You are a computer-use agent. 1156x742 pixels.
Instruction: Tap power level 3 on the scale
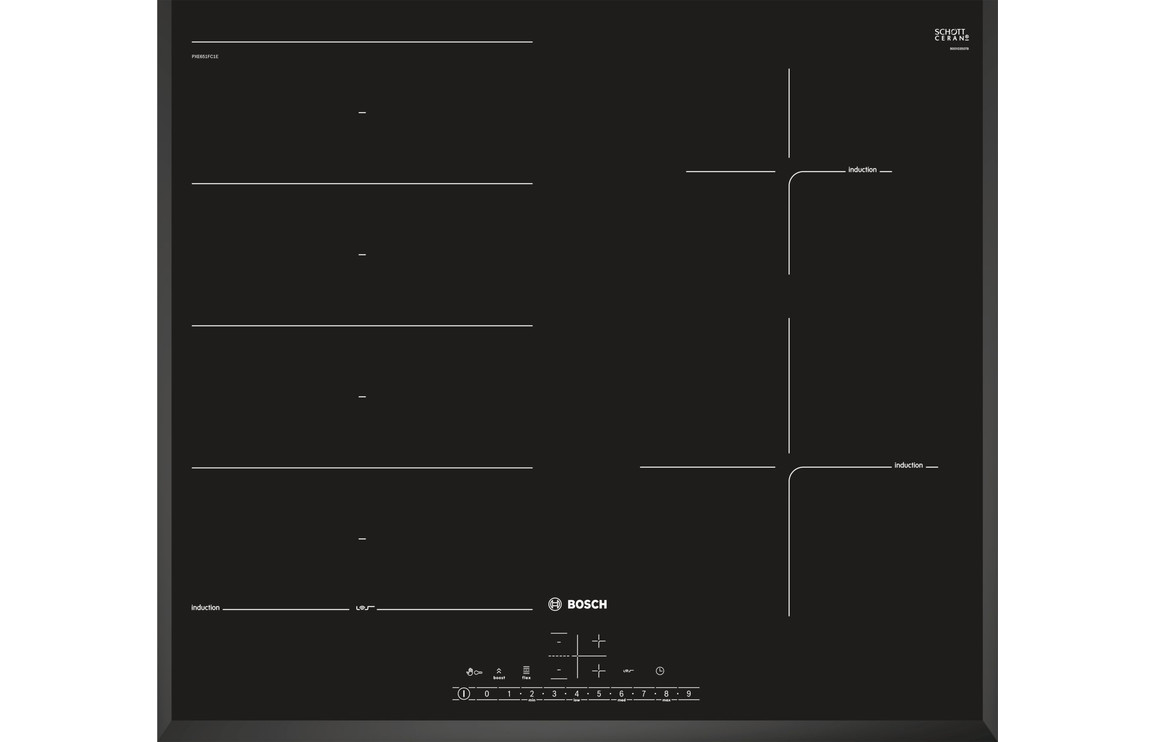(554, 694)
